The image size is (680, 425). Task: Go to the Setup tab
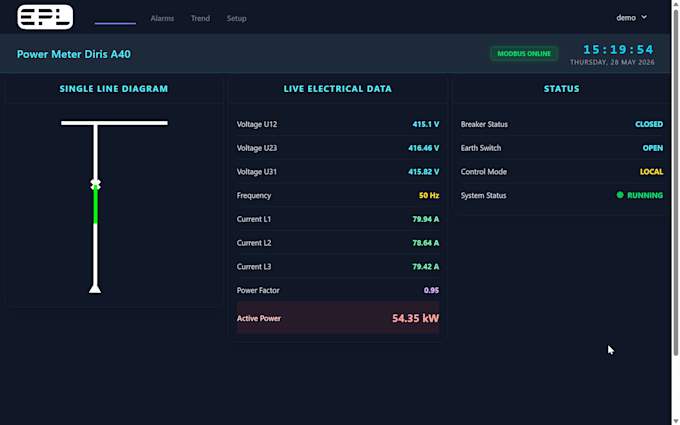tap(237, 18)
